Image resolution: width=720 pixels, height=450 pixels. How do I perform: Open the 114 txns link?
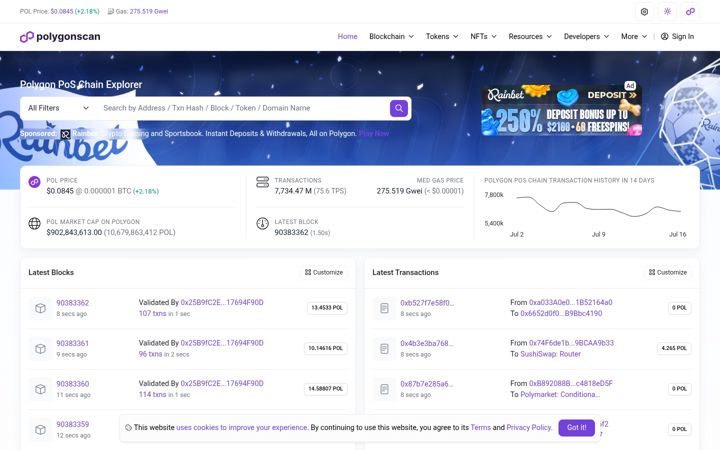click(x=152, y=394)
